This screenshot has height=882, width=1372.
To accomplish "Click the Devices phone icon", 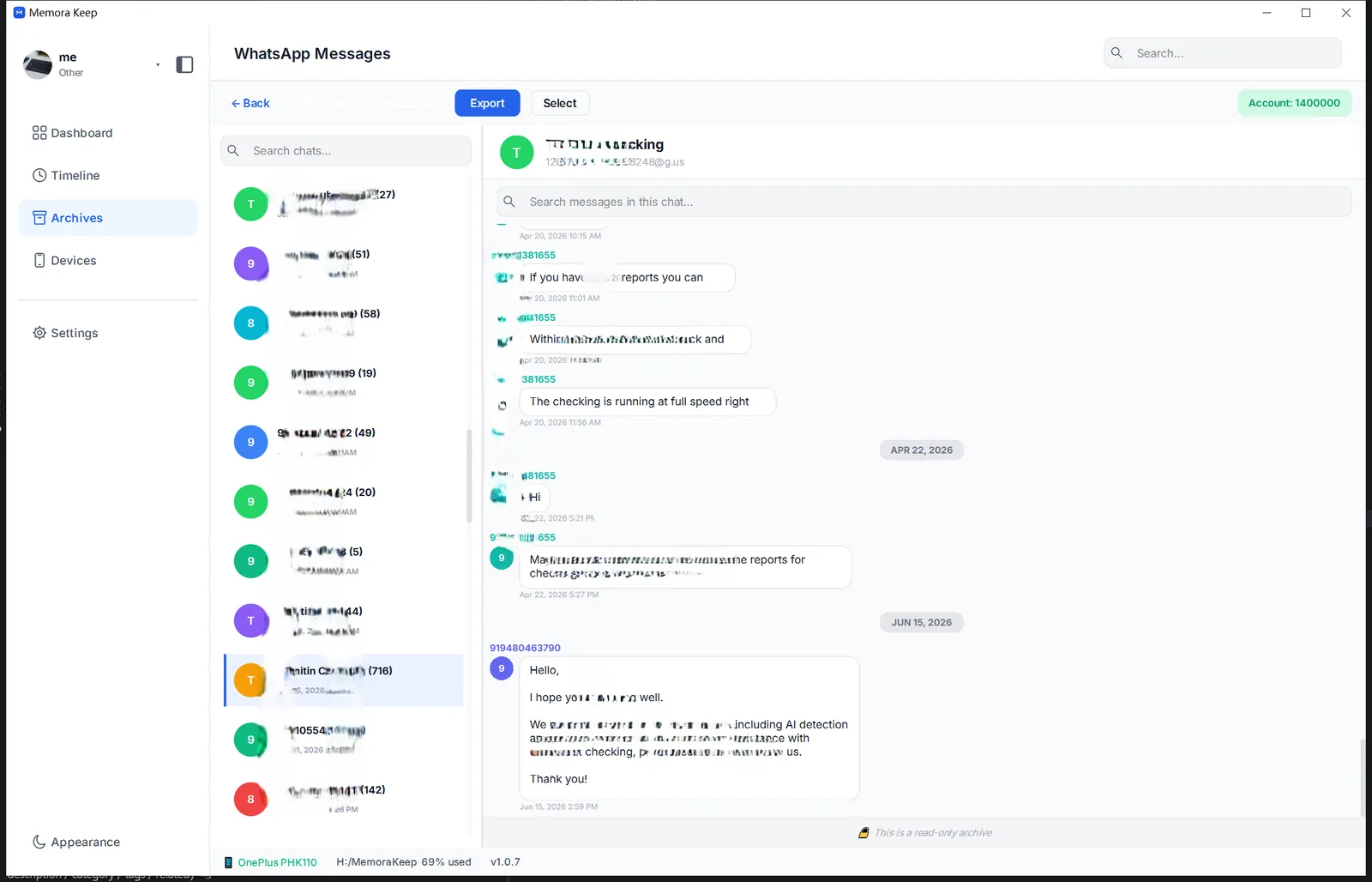I will [39, 260].
